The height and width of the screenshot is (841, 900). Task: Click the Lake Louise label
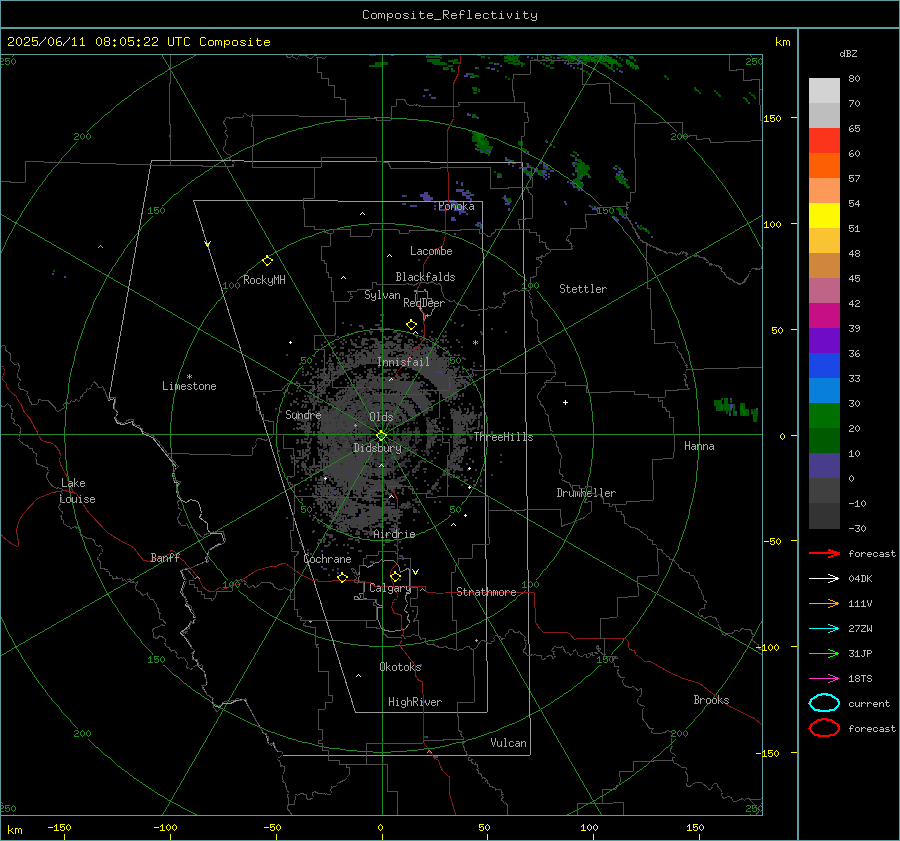77,491
